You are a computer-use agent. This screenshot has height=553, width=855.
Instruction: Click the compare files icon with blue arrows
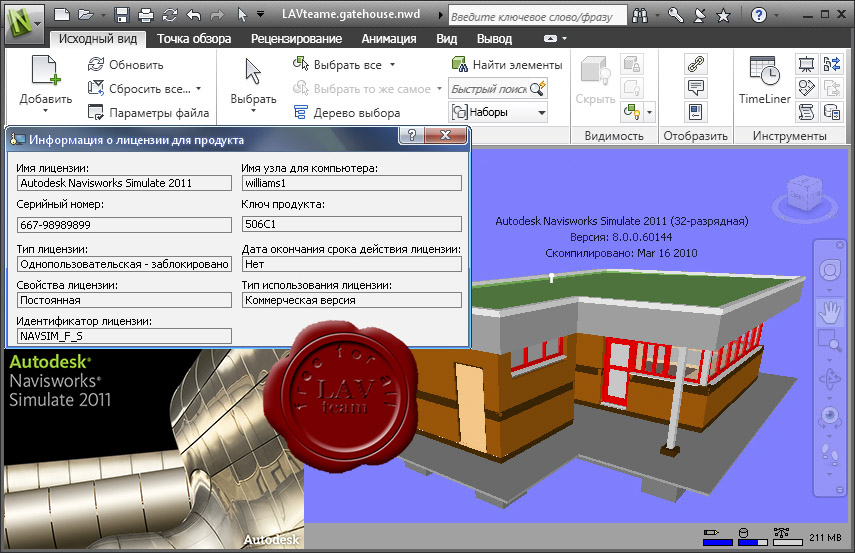coord(832,64)
